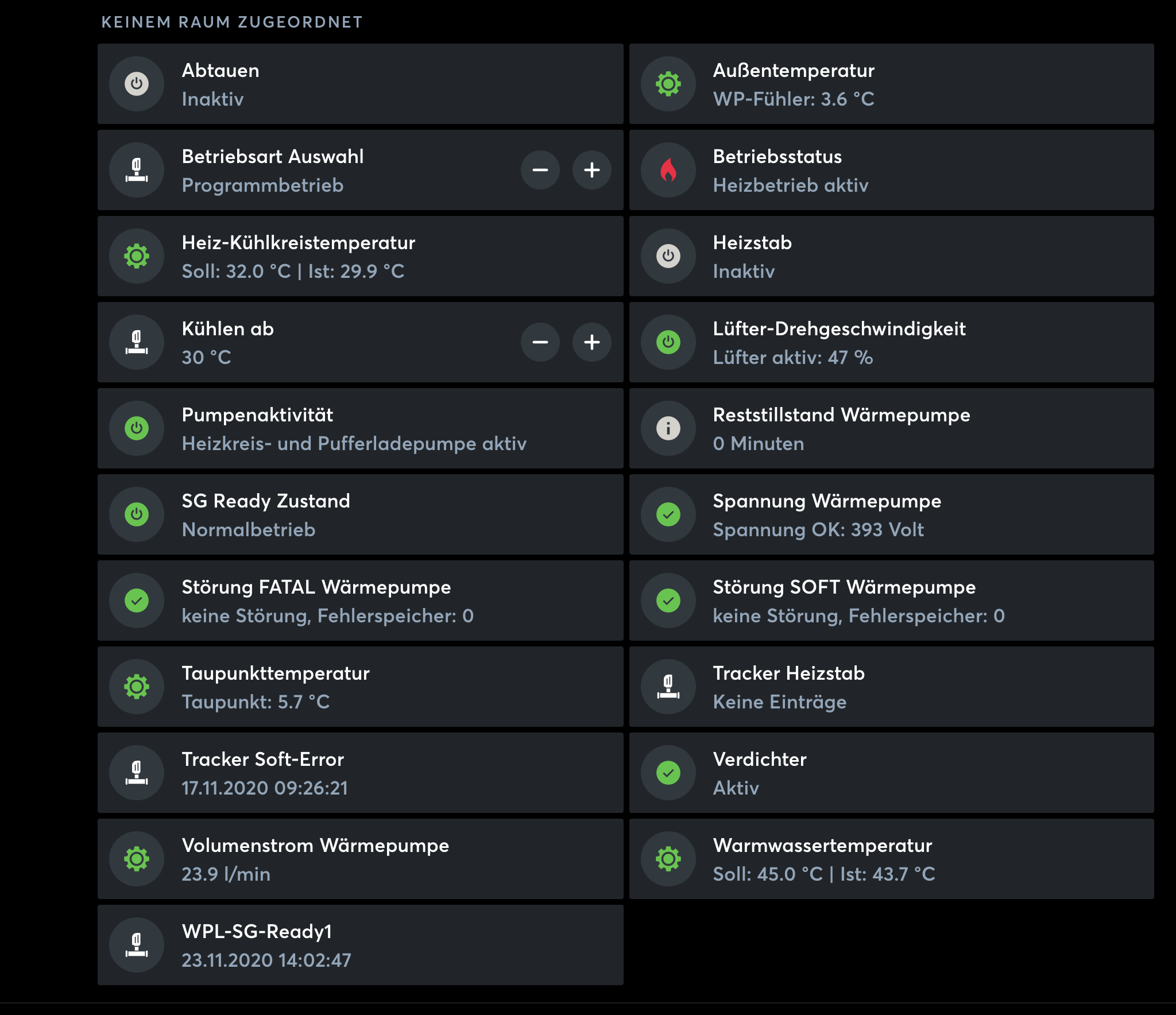Click the Spannung Wärmepumpe checkmark icon
This screenshot has width=1176, height=1015.
[668, 514]
